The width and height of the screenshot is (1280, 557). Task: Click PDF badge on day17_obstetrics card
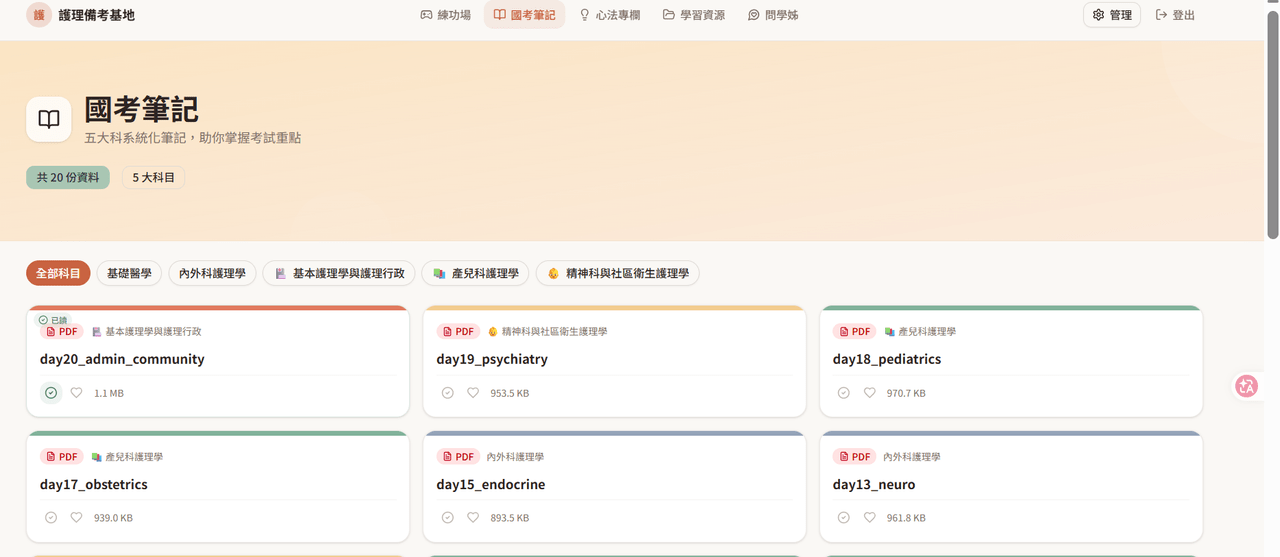point(62,457)
